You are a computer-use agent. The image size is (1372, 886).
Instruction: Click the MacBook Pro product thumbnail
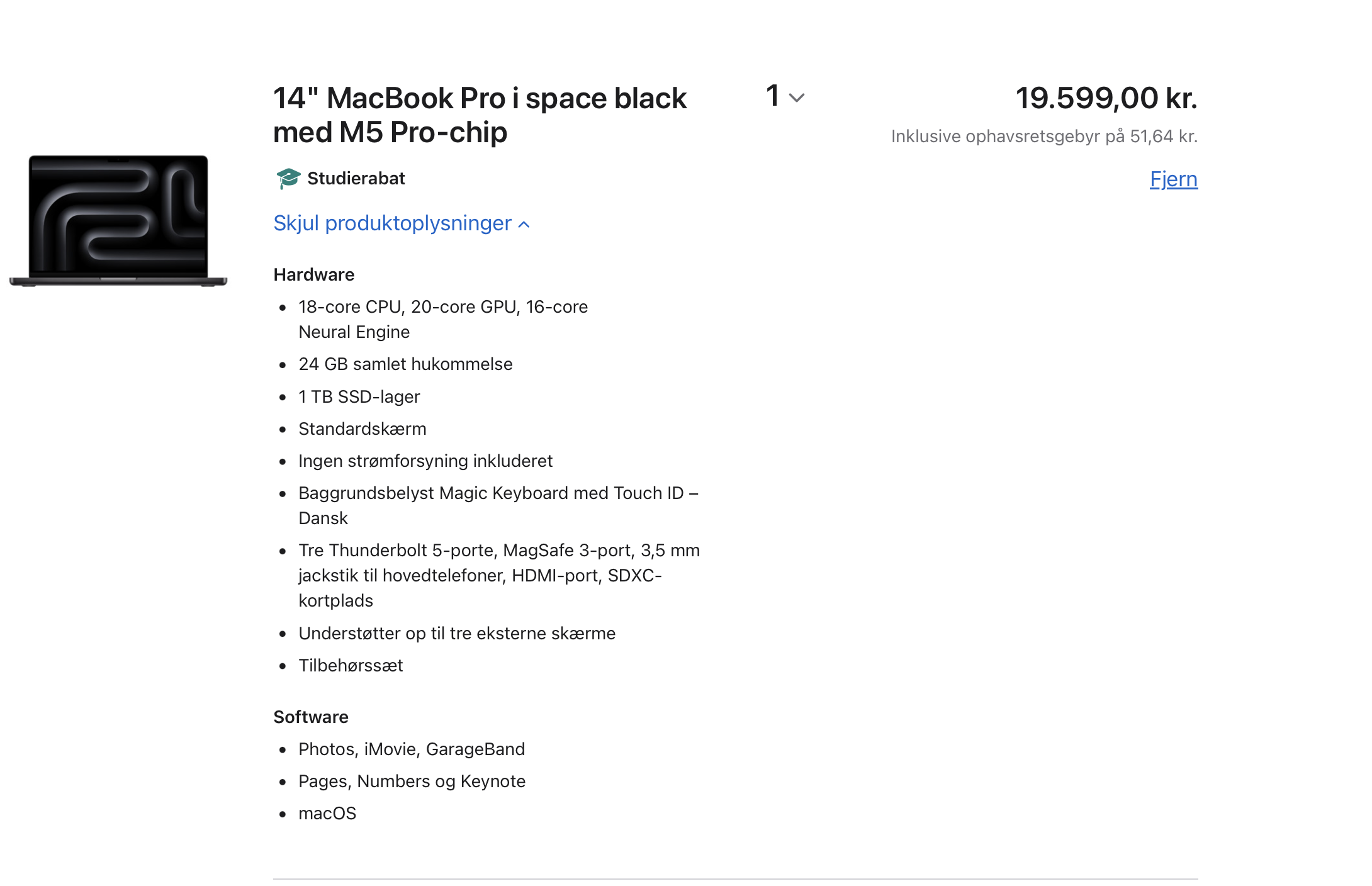click(118, 220)
